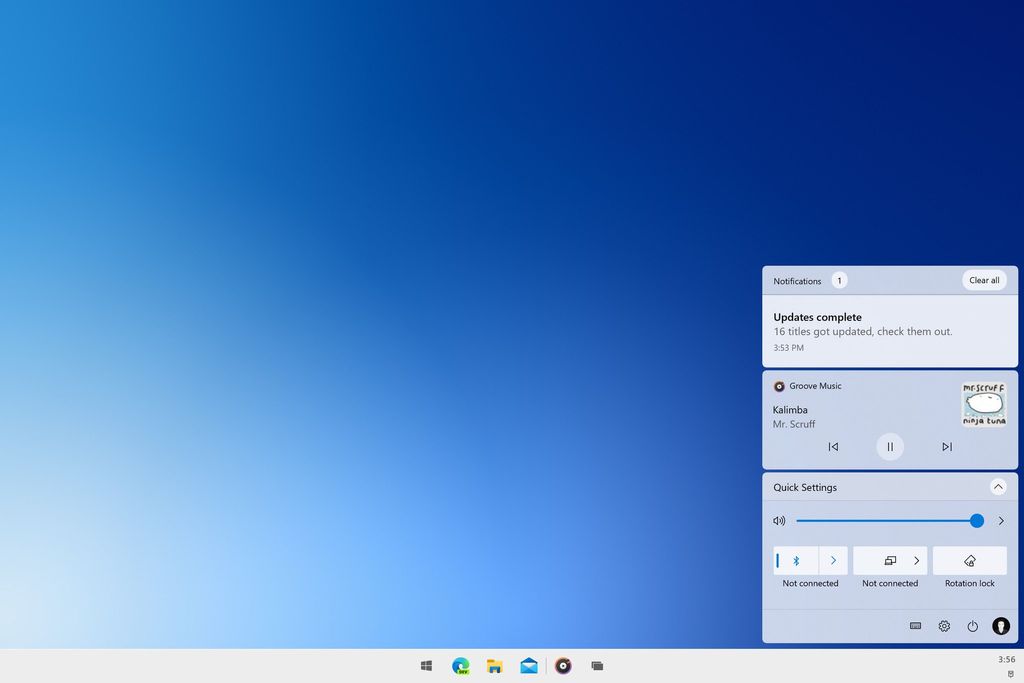Click the power icon in Quick Settings

972,626
